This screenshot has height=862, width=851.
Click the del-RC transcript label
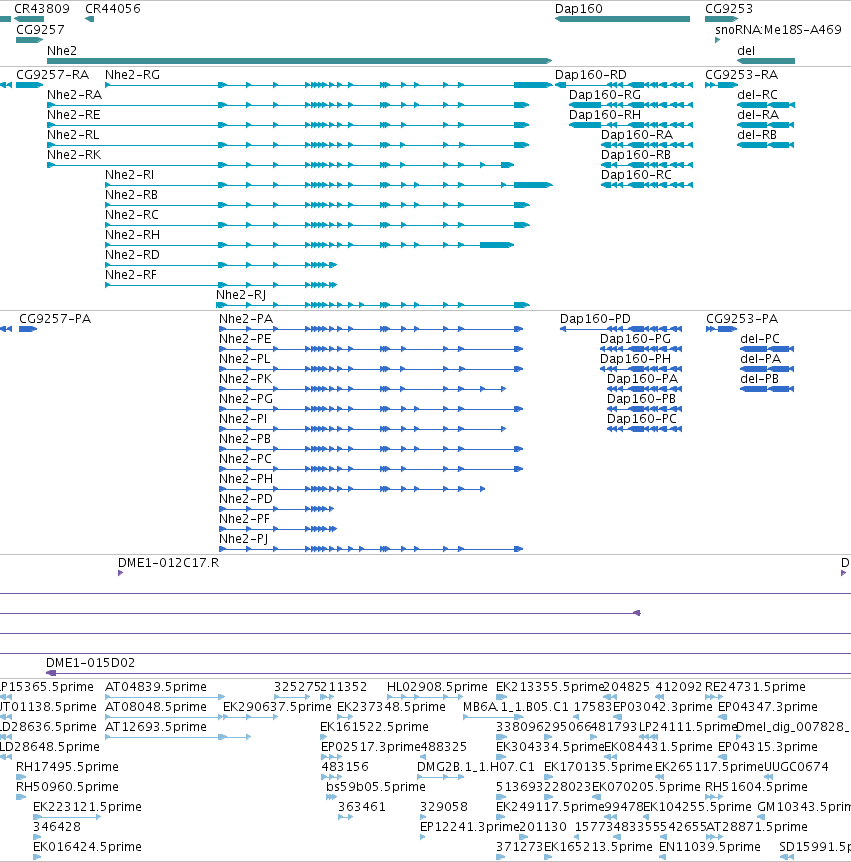(x=758, y=95)
